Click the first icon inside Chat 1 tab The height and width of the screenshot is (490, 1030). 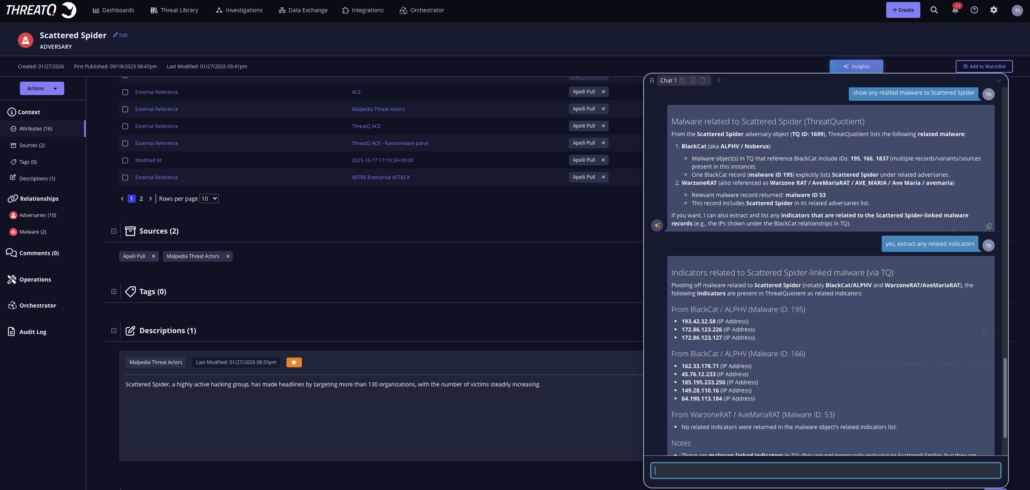(x=683, y=80)
